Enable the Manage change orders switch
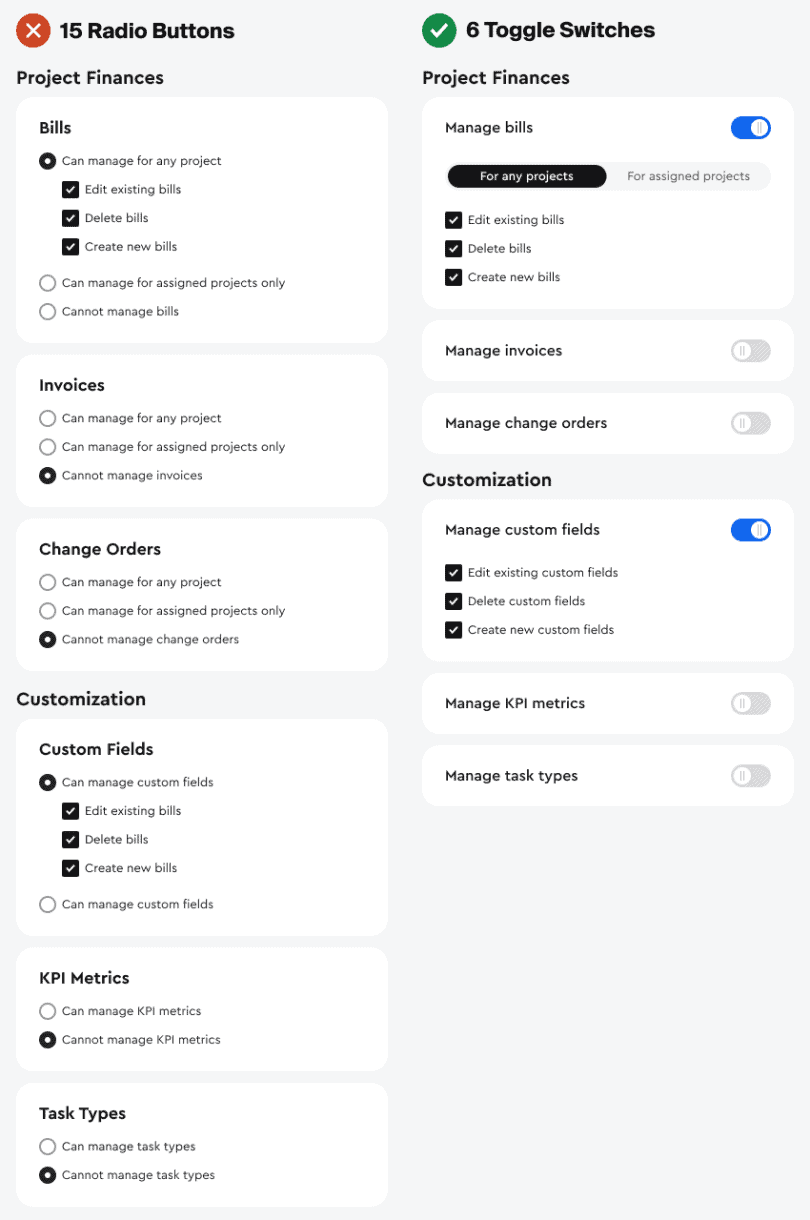The width and height of the screenshot is (810, 1220). 750,423
